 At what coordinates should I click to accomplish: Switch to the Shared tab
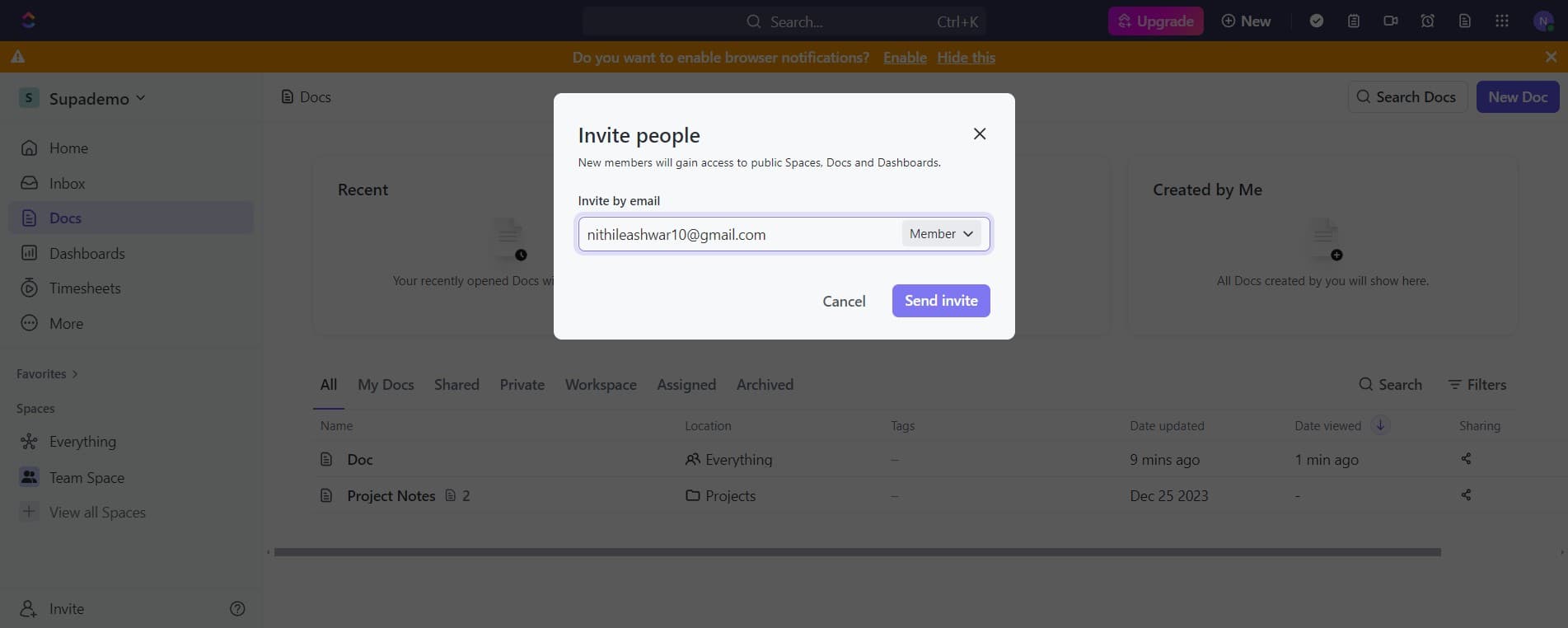(x=456, y=384)
